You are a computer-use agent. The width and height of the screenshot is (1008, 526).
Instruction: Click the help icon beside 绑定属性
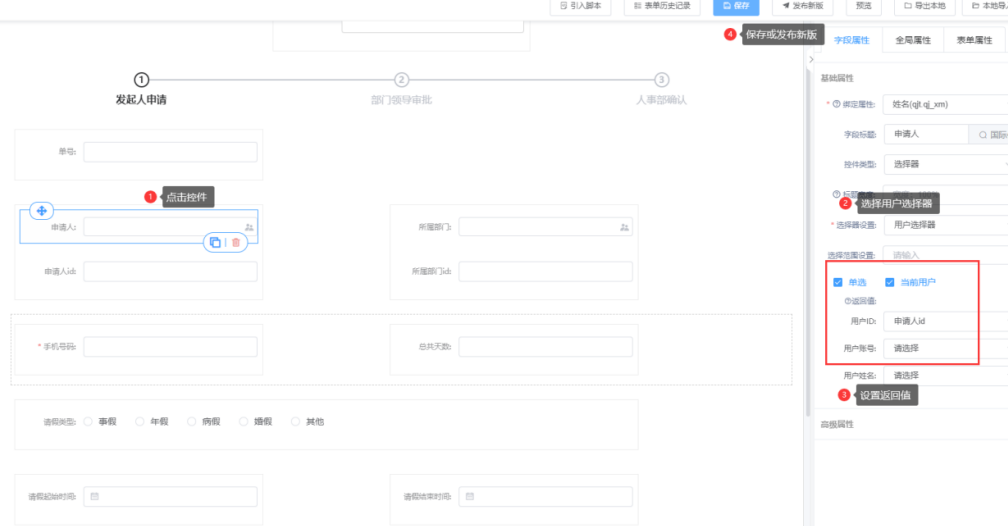coord(836,104)
